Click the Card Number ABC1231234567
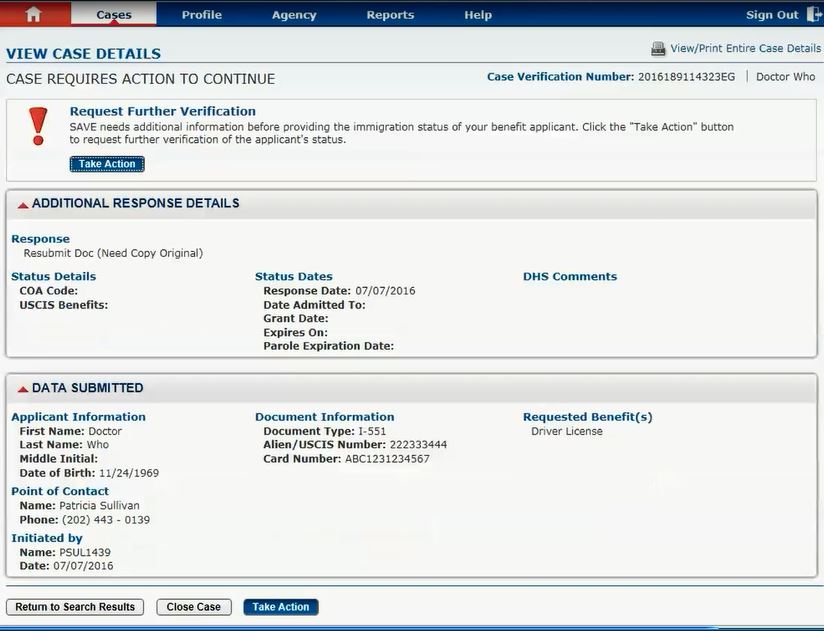 [x=387, y=459]
